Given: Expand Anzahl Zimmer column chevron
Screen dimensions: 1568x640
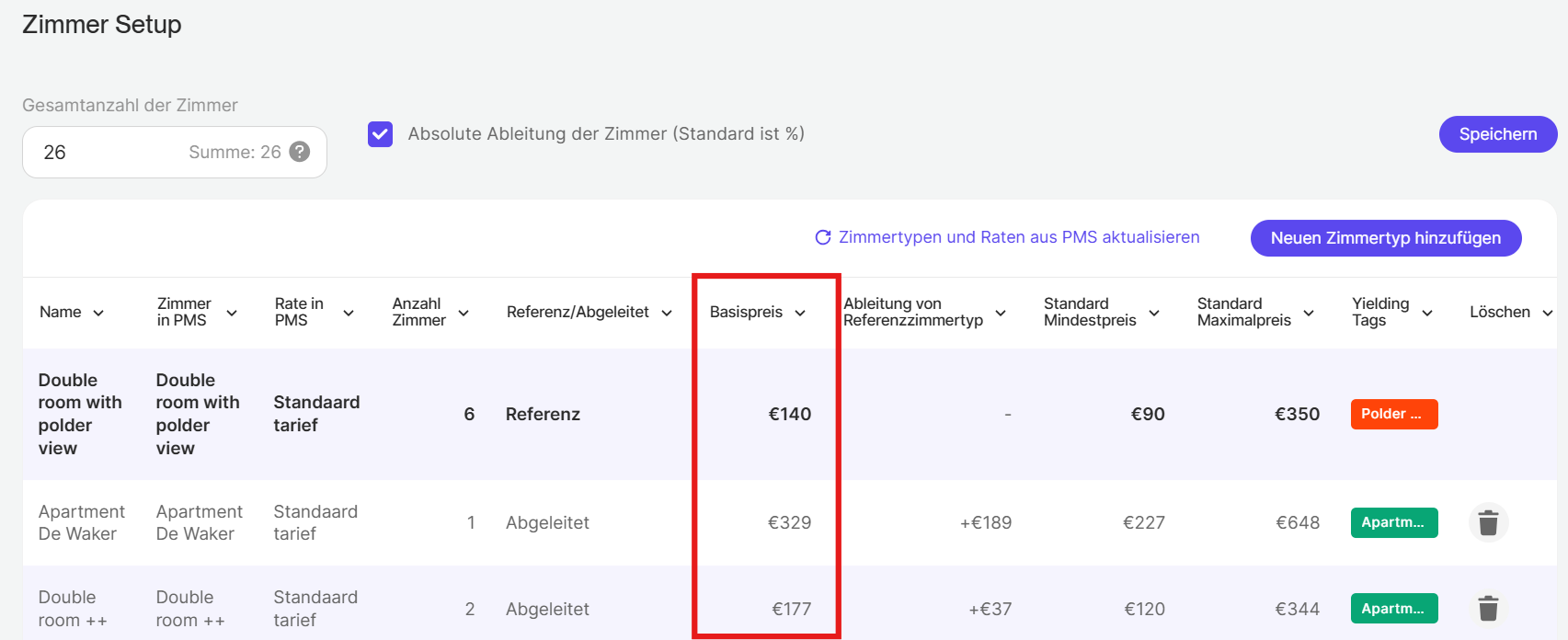Looking at the screenshot, I should (x=464, y=313).
